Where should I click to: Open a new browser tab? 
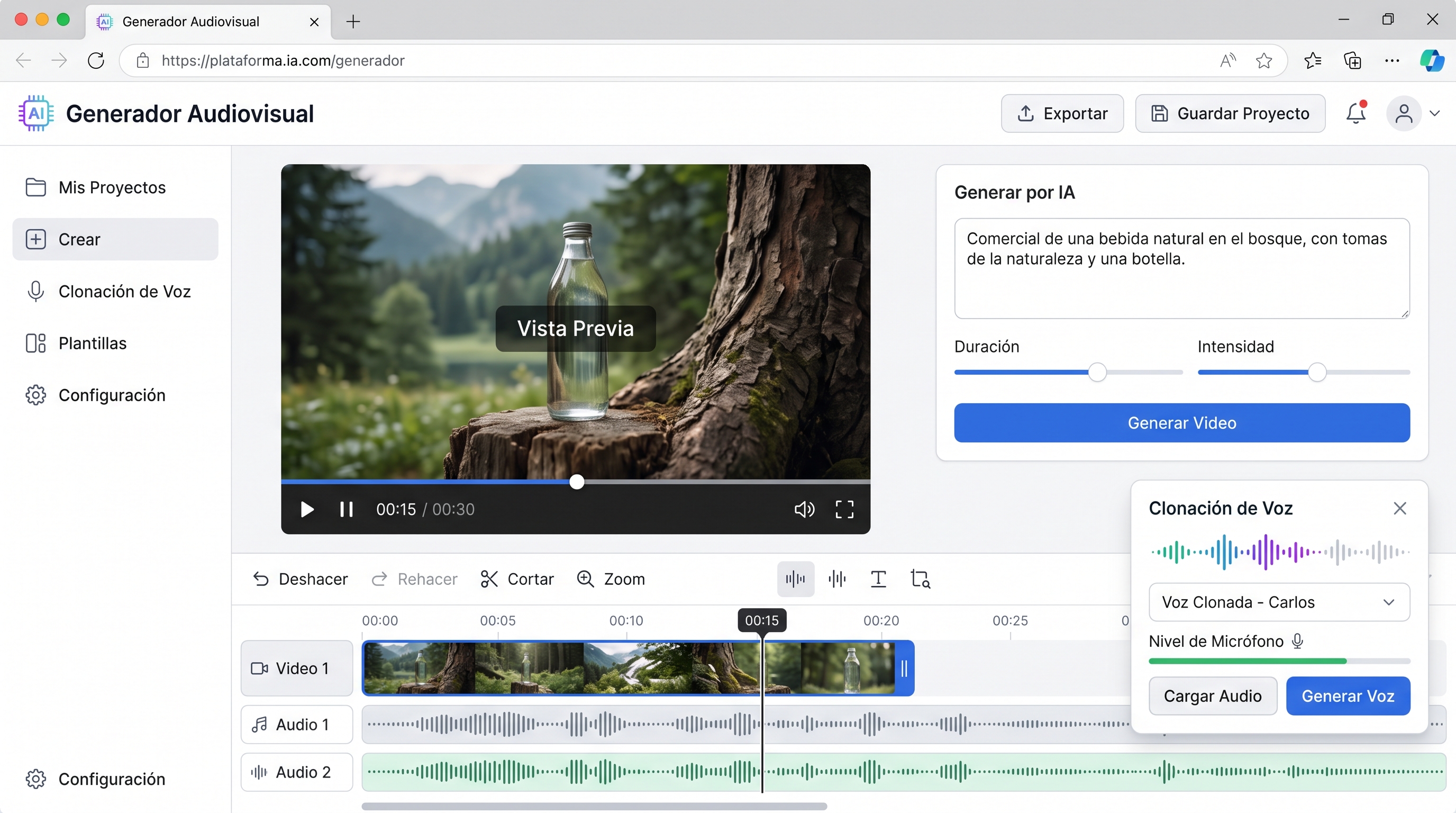tap(353, 22)
